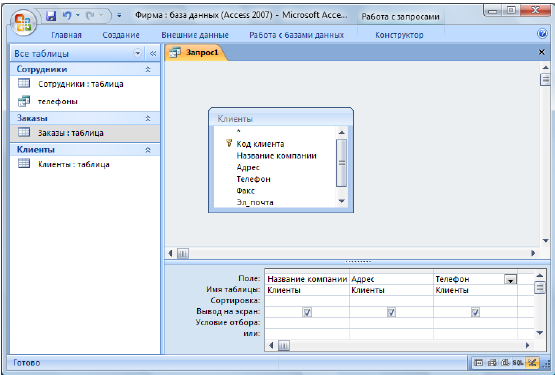Open the Создание ribbon tab
The height and width of the screenshot is (375, 555).
[121, 35]
